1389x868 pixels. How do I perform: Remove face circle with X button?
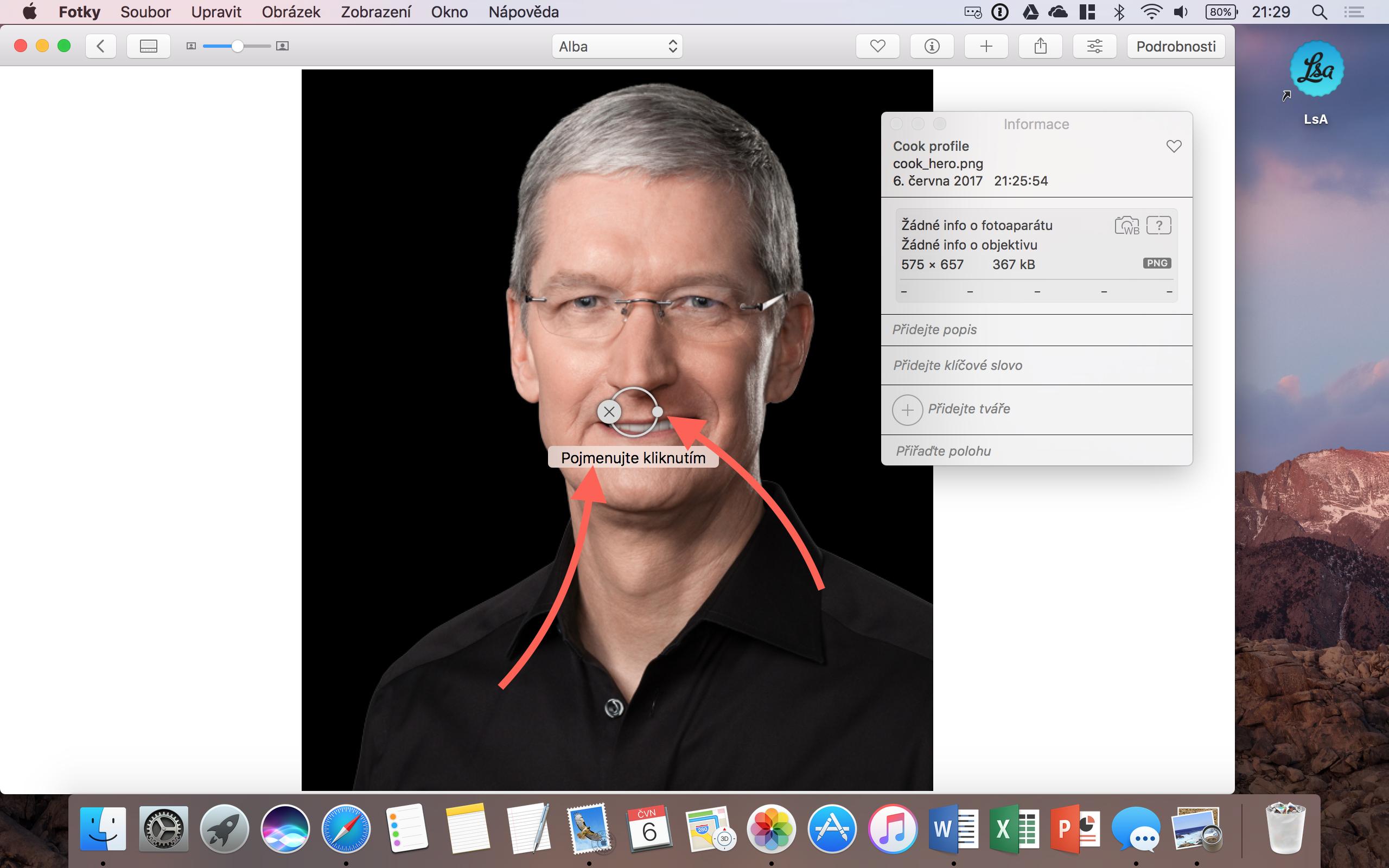point(609,412)
